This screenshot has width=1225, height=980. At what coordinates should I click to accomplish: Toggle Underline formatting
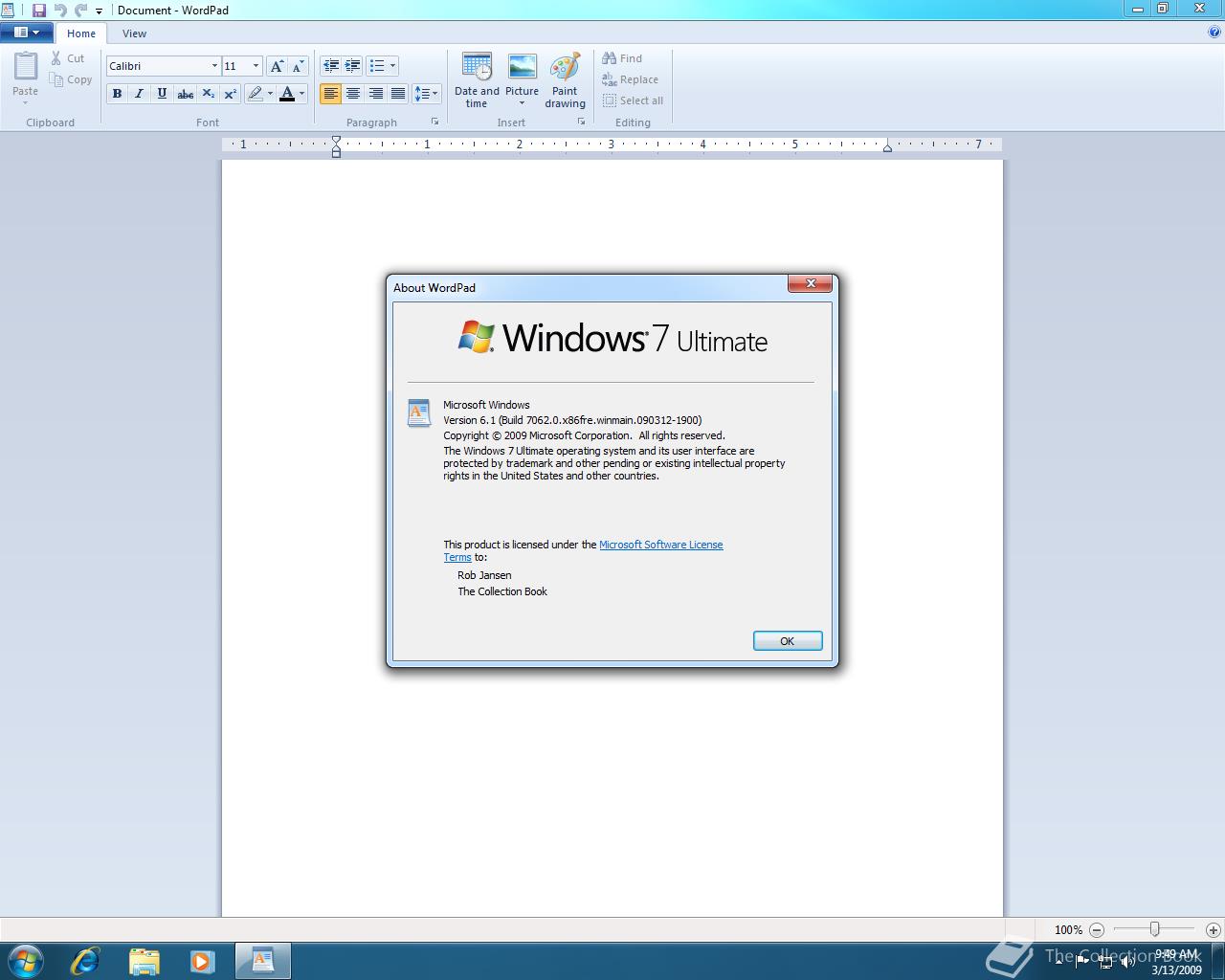click(x=162, y=94)
